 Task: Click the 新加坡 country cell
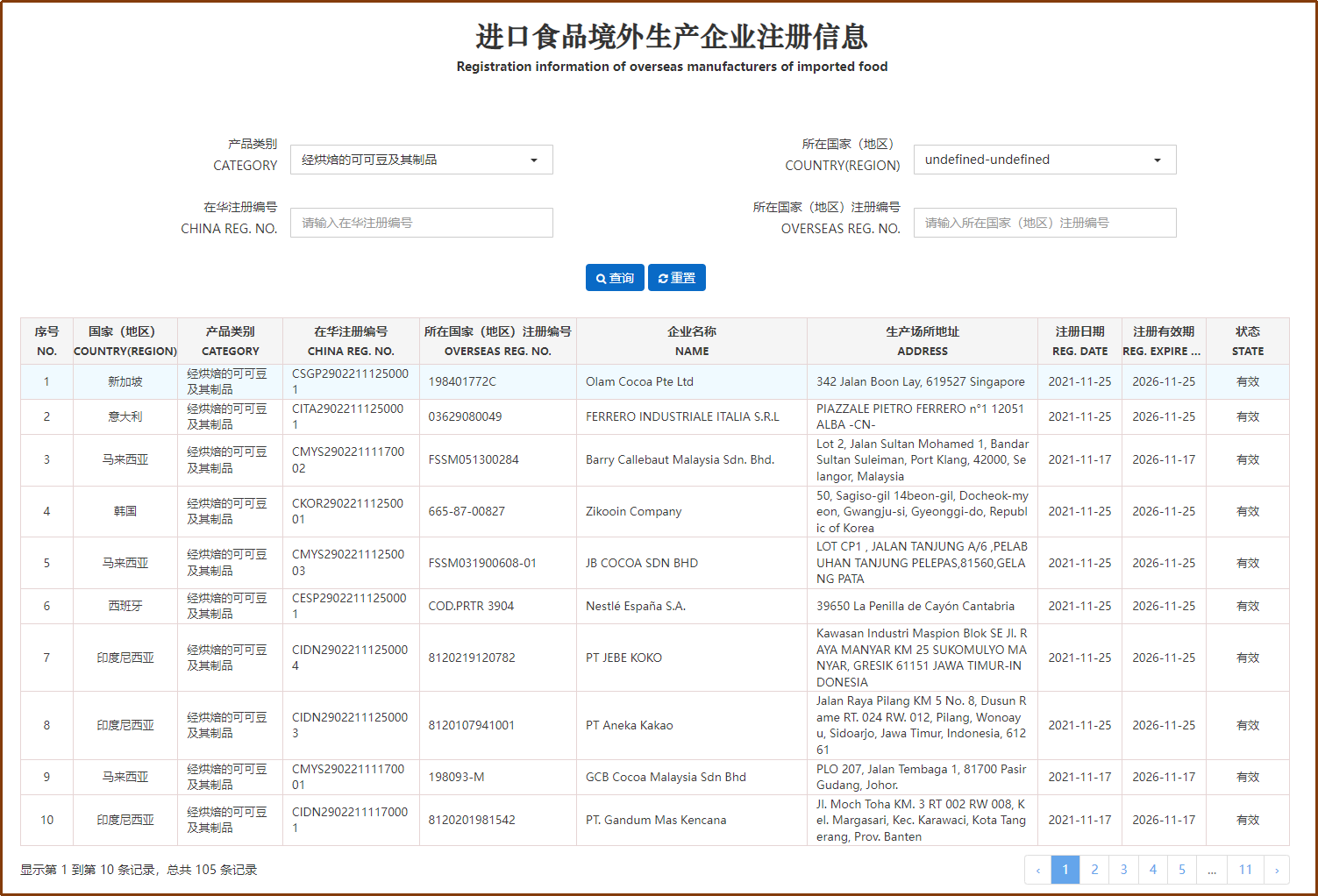[x=125, y=381]
